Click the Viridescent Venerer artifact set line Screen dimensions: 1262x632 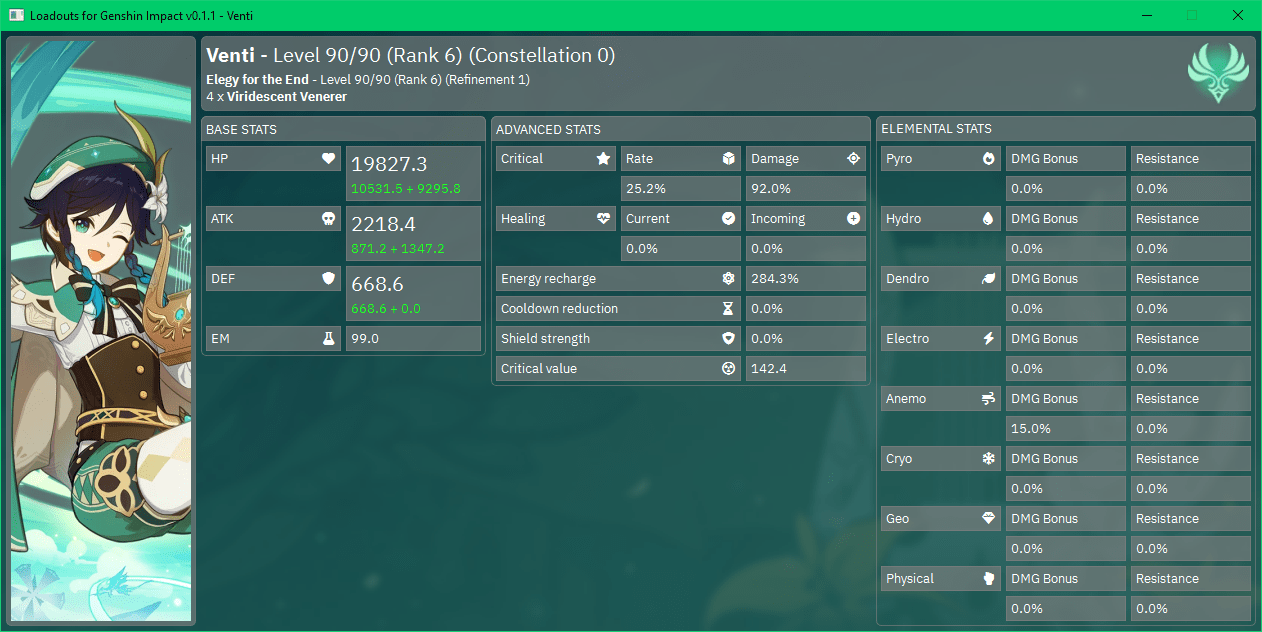tap(276, 97)
